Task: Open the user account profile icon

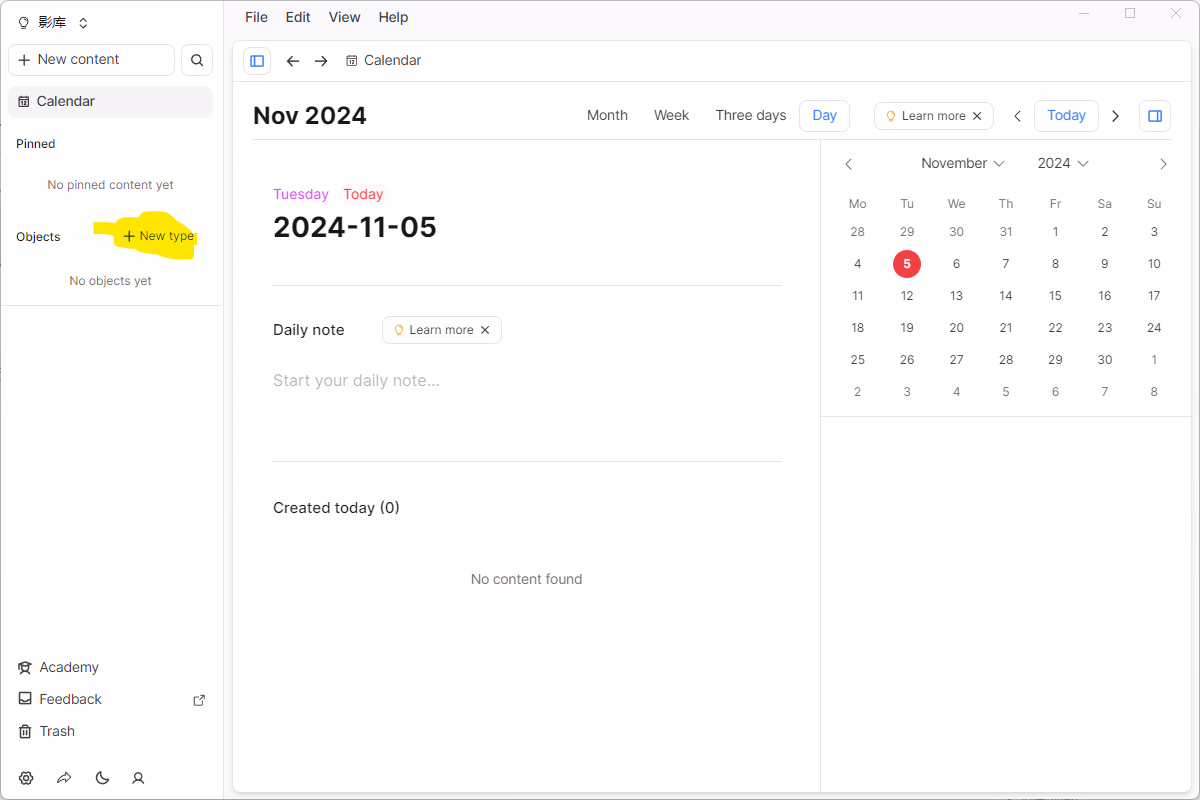Action: click(x=139, y=778)
